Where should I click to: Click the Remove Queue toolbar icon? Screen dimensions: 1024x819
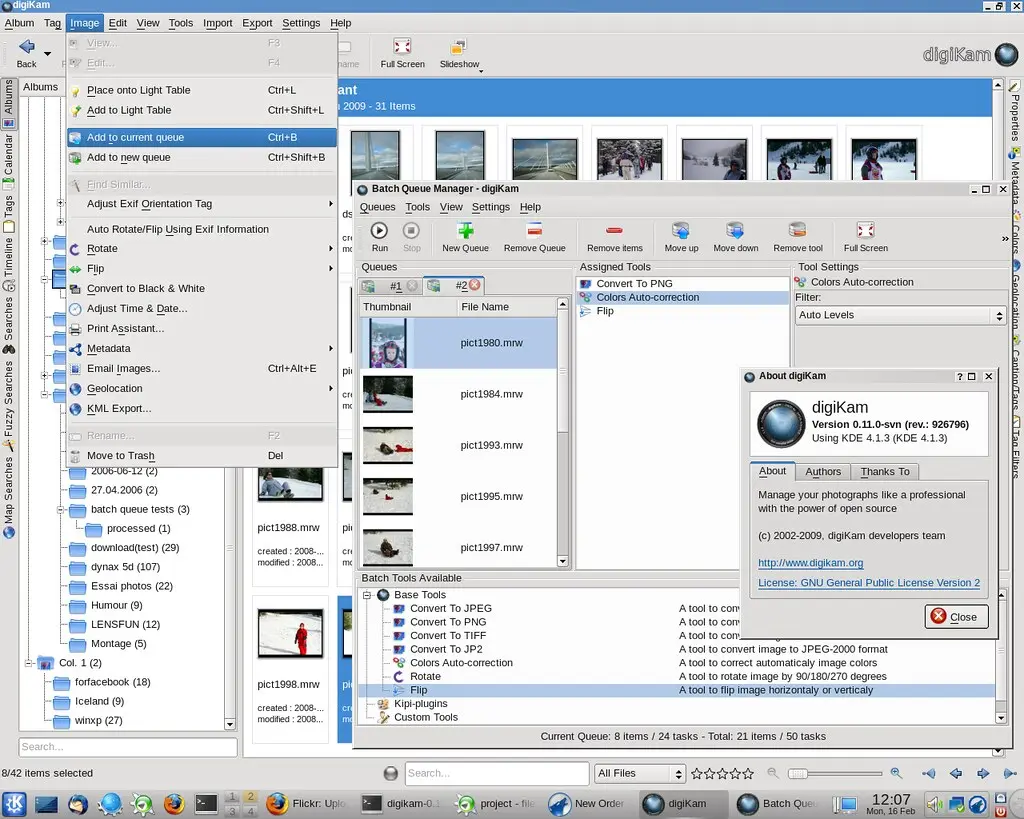click(x=534, y=231)
